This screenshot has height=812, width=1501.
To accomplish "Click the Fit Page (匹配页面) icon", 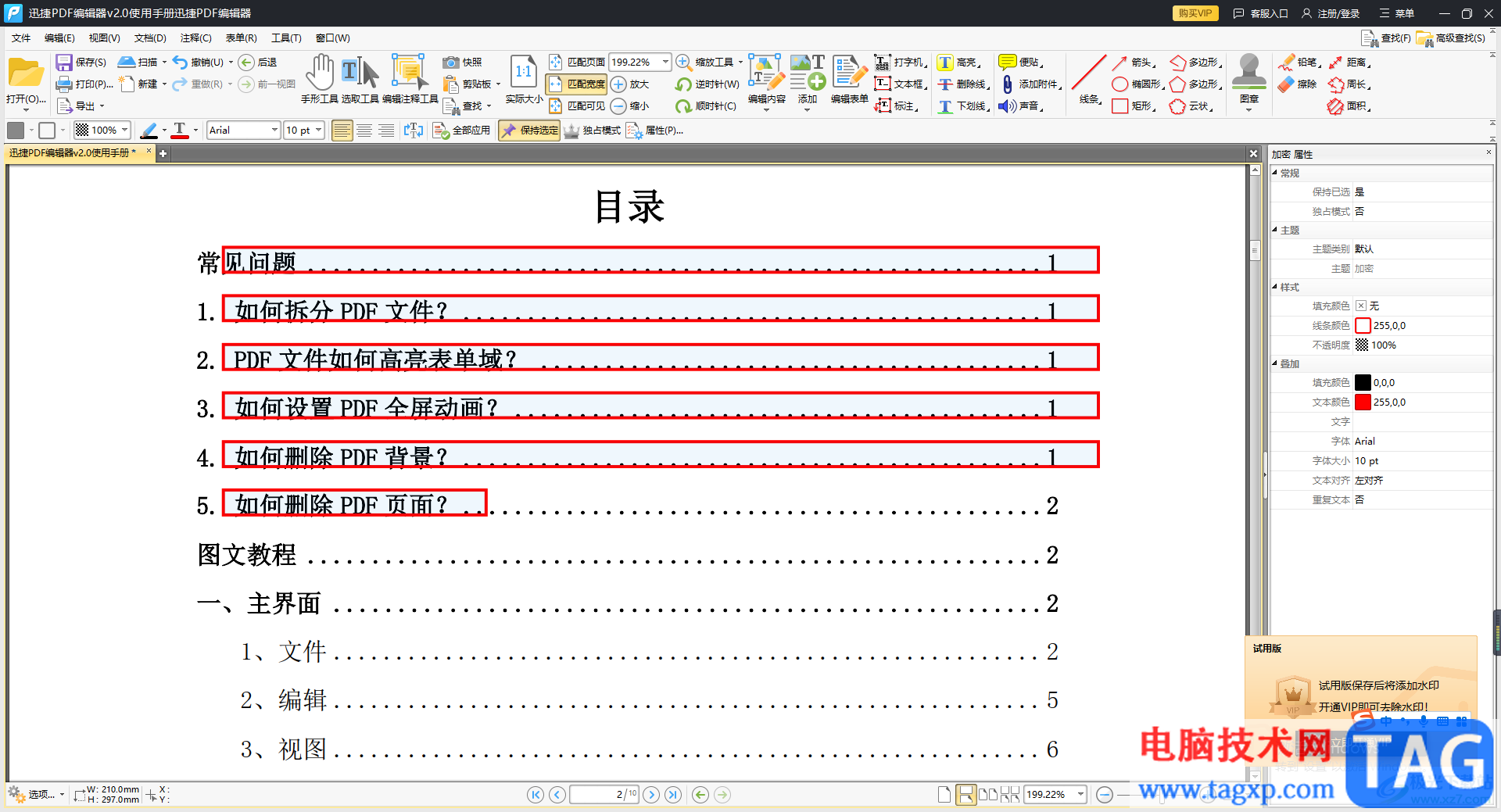I will point(556,63).
